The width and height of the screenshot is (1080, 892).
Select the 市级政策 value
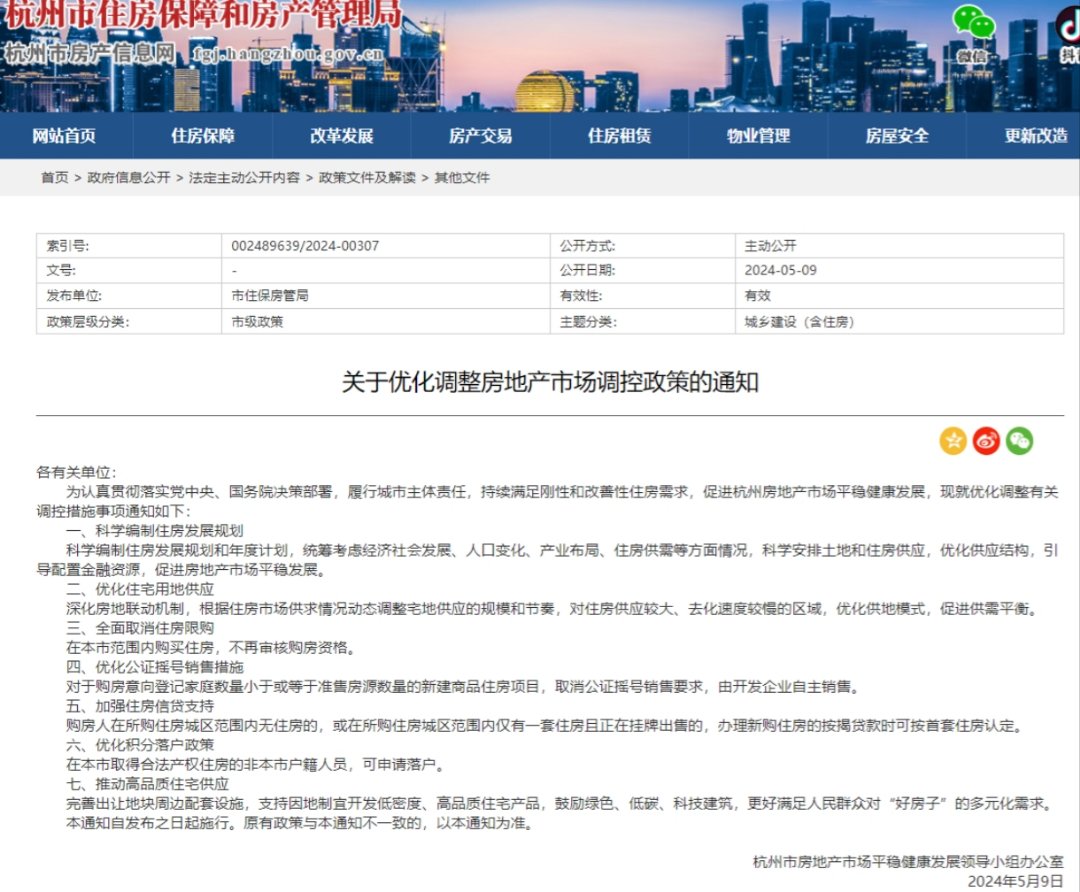(257, 322)
